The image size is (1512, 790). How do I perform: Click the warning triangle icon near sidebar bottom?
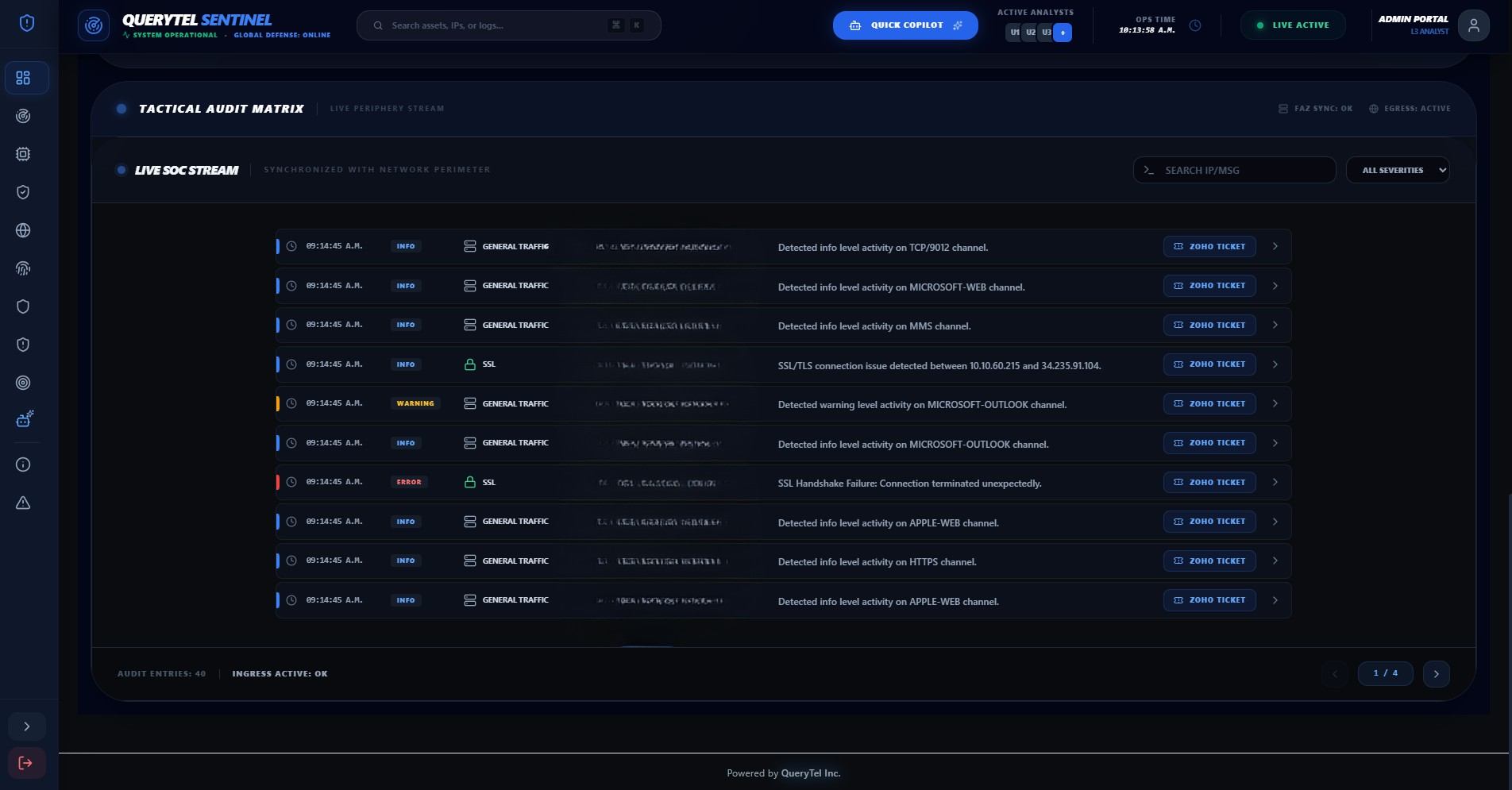(23, 503)
